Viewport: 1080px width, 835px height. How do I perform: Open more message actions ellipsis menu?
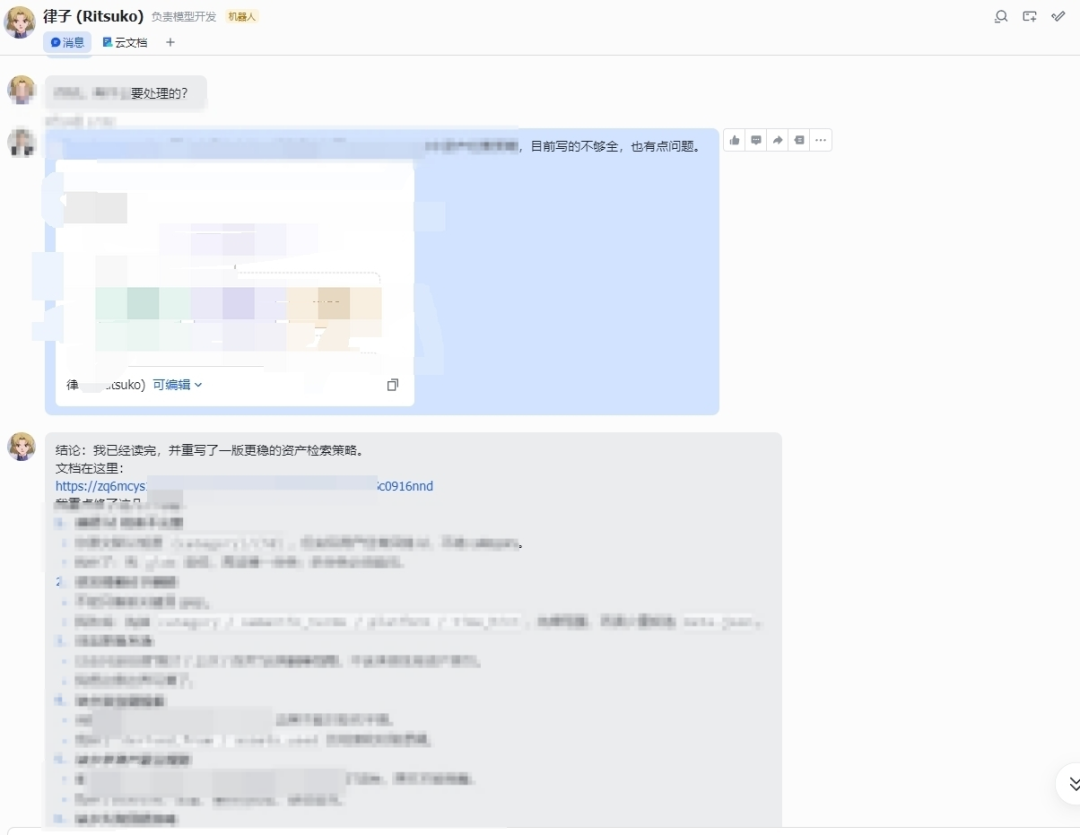[x=821, y=140]
